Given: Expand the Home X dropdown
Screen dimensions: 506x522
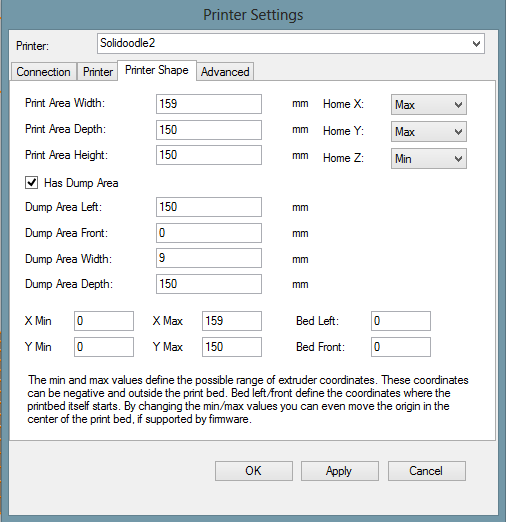Looking at the screenshot, I should coord(429,105).
